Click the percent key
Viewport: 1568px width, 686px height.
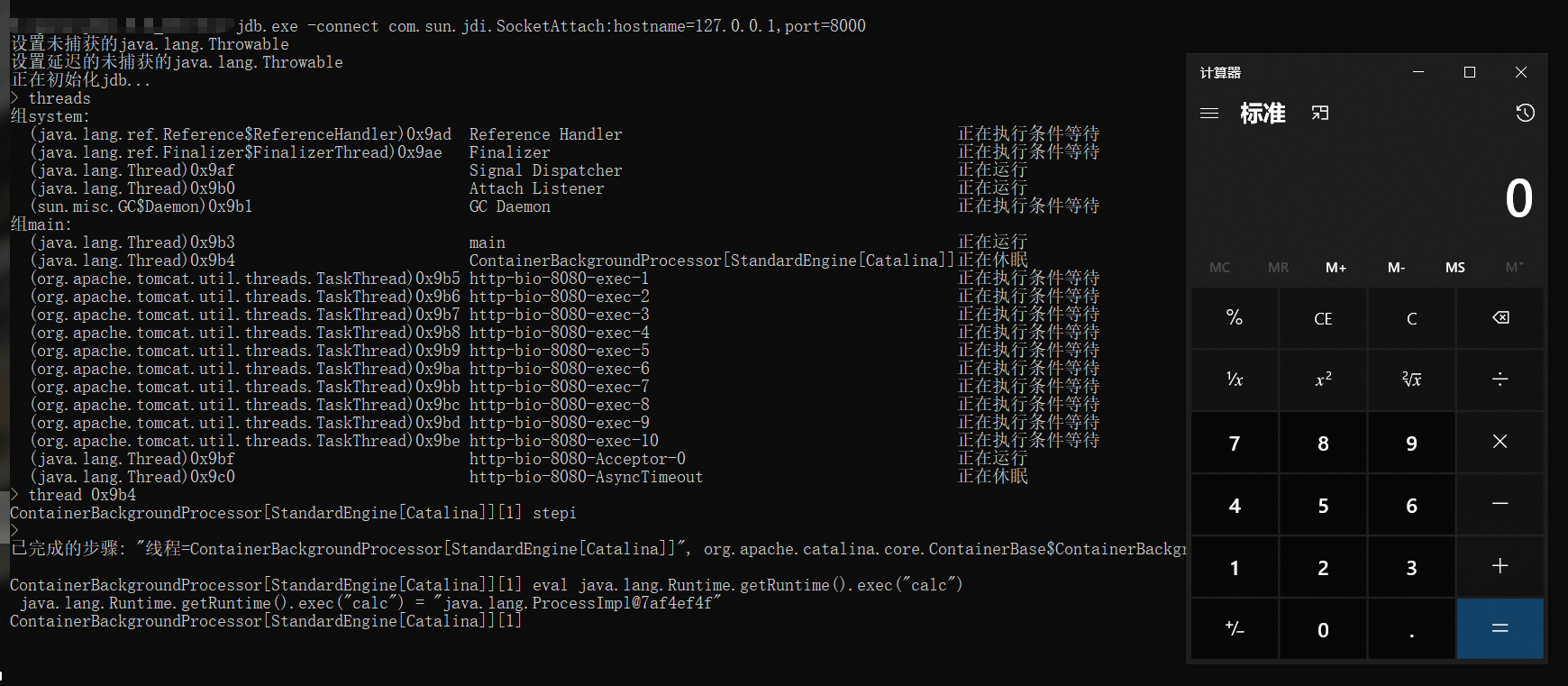[x=1235, y=317]
